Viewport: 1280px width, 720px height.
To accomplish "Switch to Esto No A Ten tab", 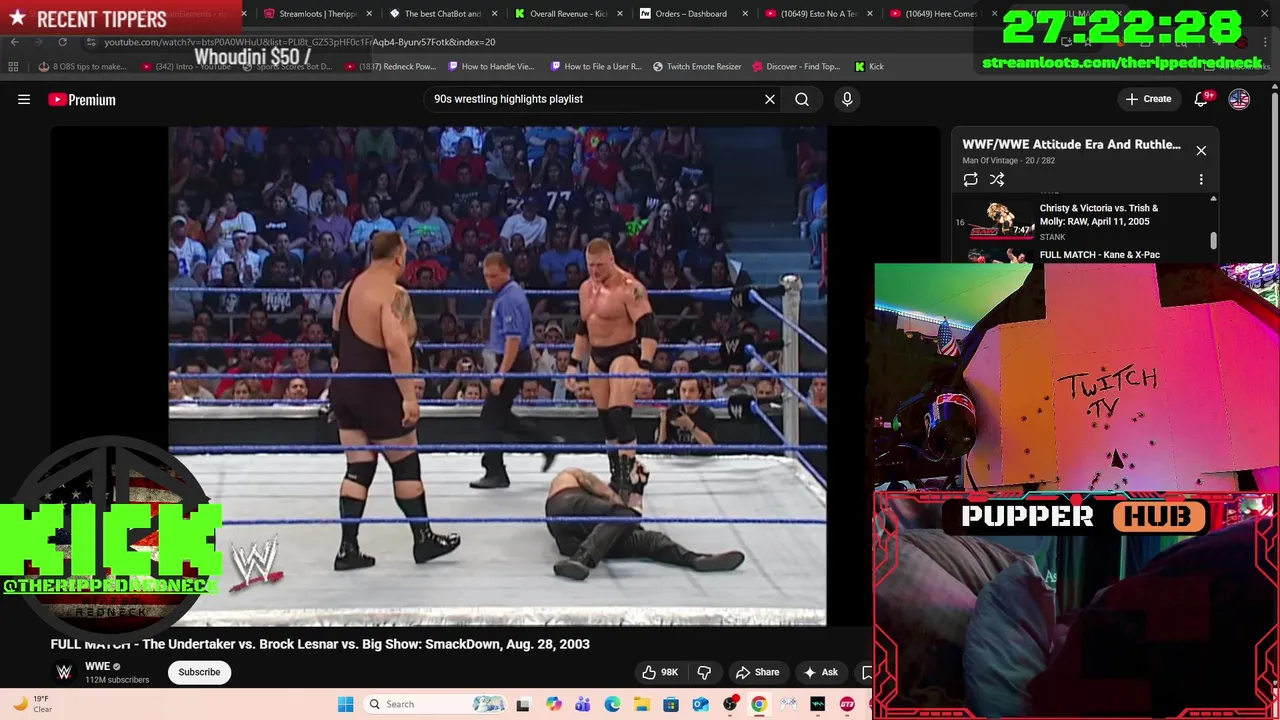I will point(818,14).
